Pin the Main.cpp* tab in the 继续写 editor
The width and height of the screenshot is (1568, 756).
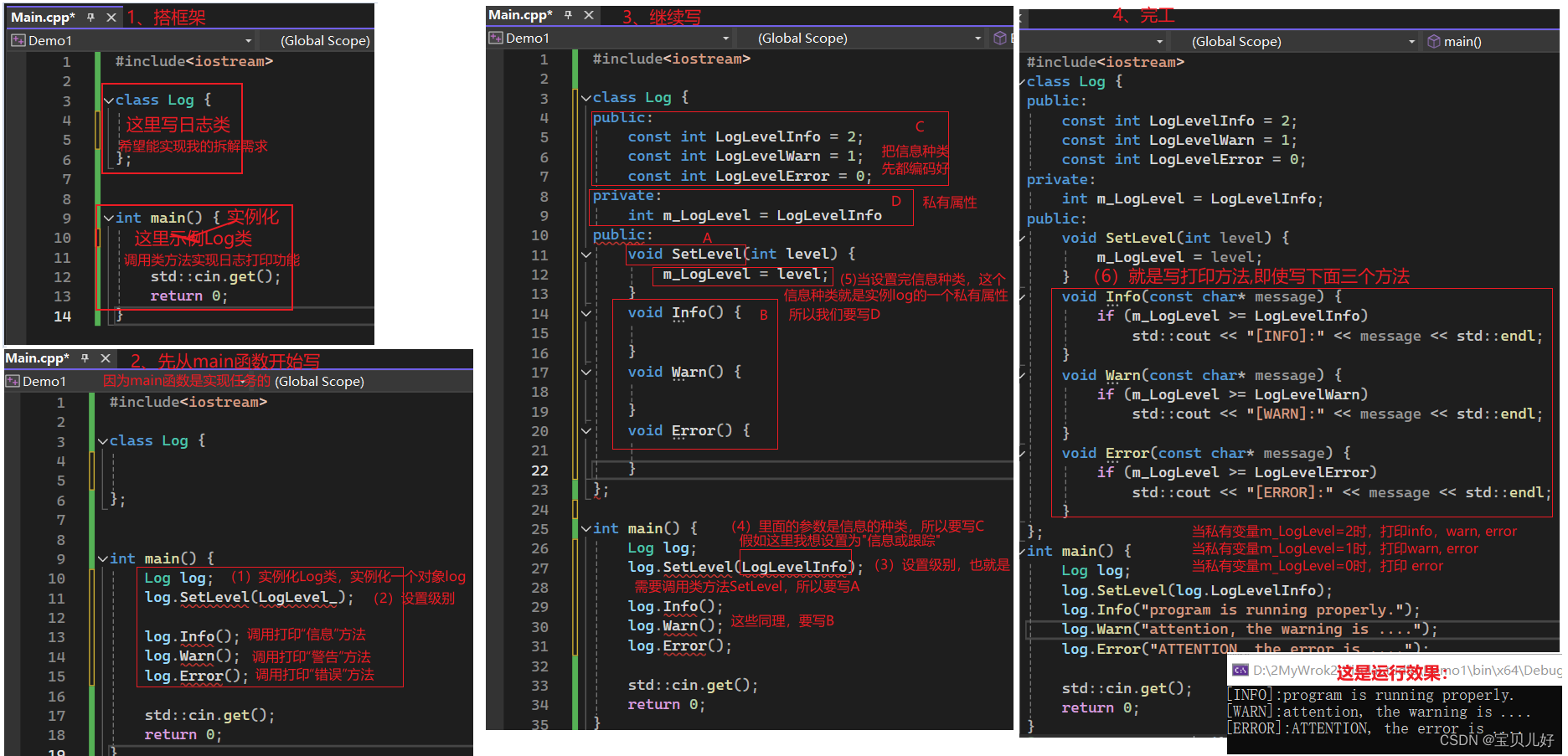pyautogui.click(x=568, y=15)
